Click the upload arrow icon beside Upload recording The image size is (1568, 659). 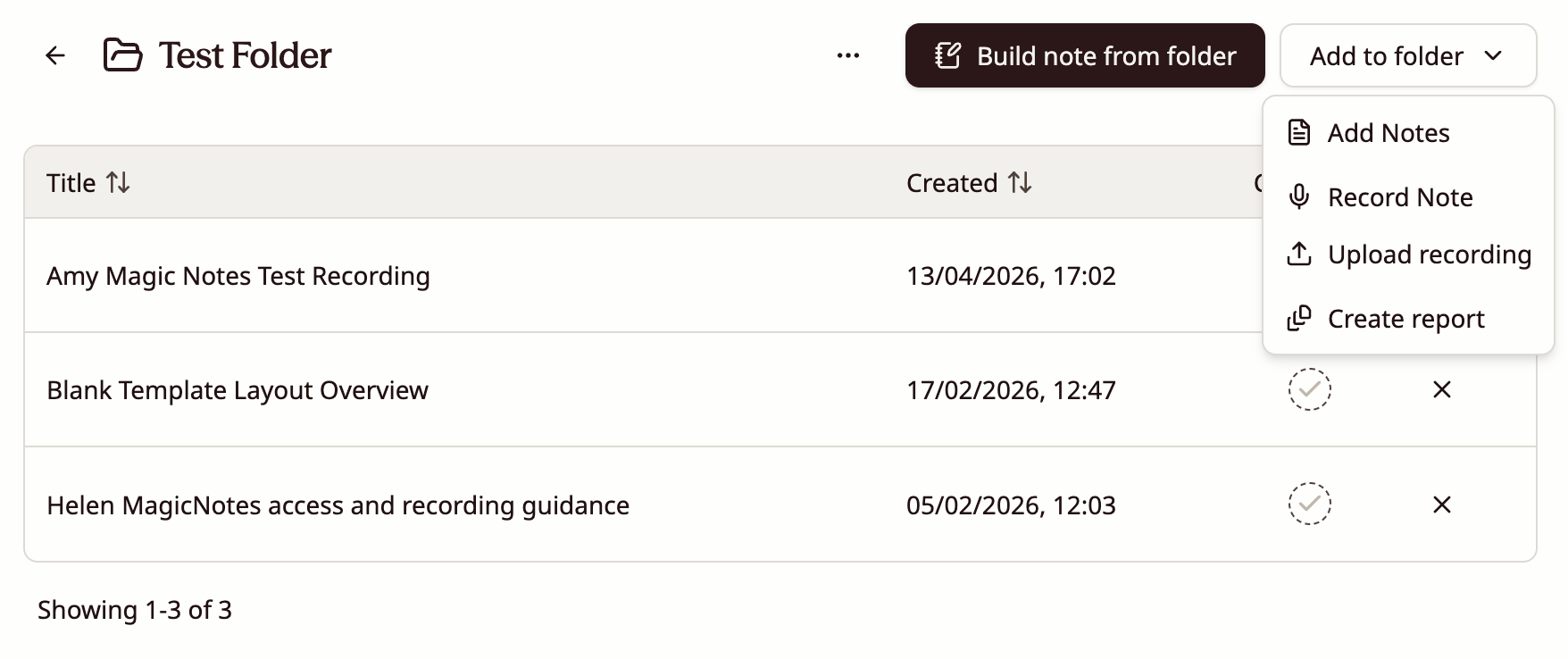(1299, 254)
